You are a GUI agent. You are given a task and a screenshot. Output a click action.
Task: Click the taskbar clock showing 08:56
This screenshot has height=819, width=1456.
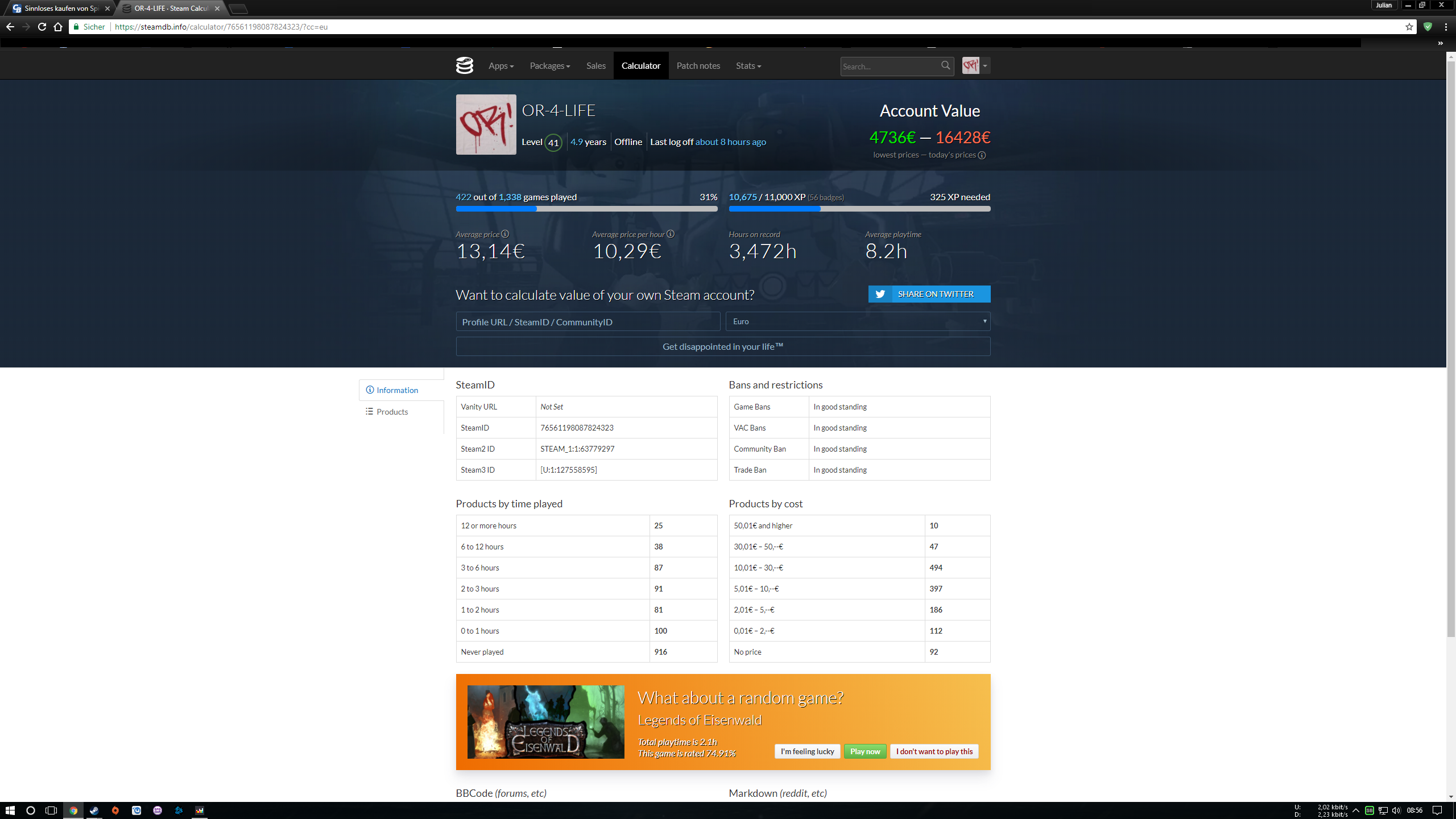coord(1414,810)
